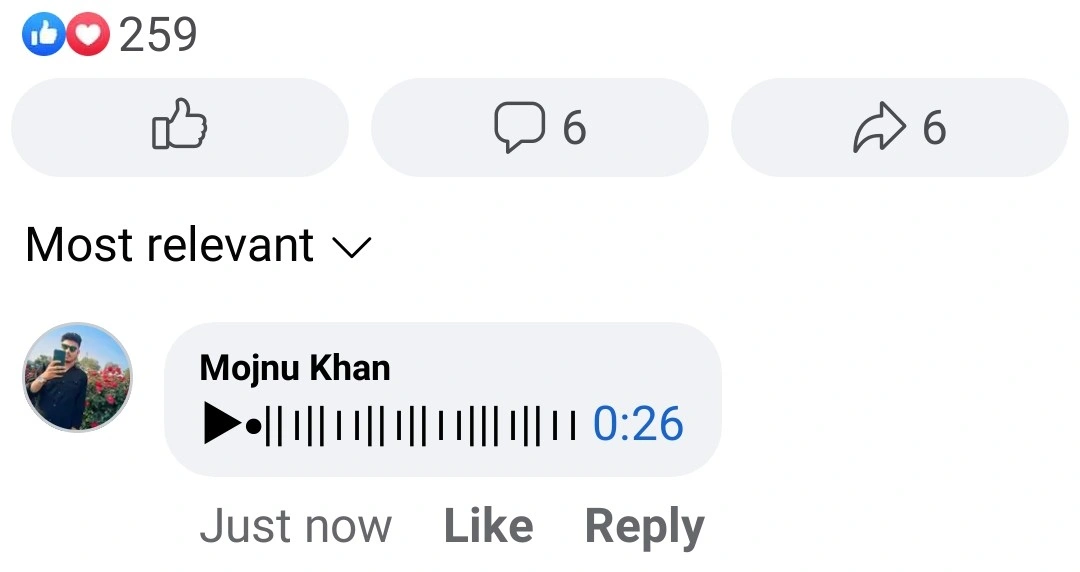Click the red heart reaction icon
1080x572 pixels.
click(x=87, y=34)
